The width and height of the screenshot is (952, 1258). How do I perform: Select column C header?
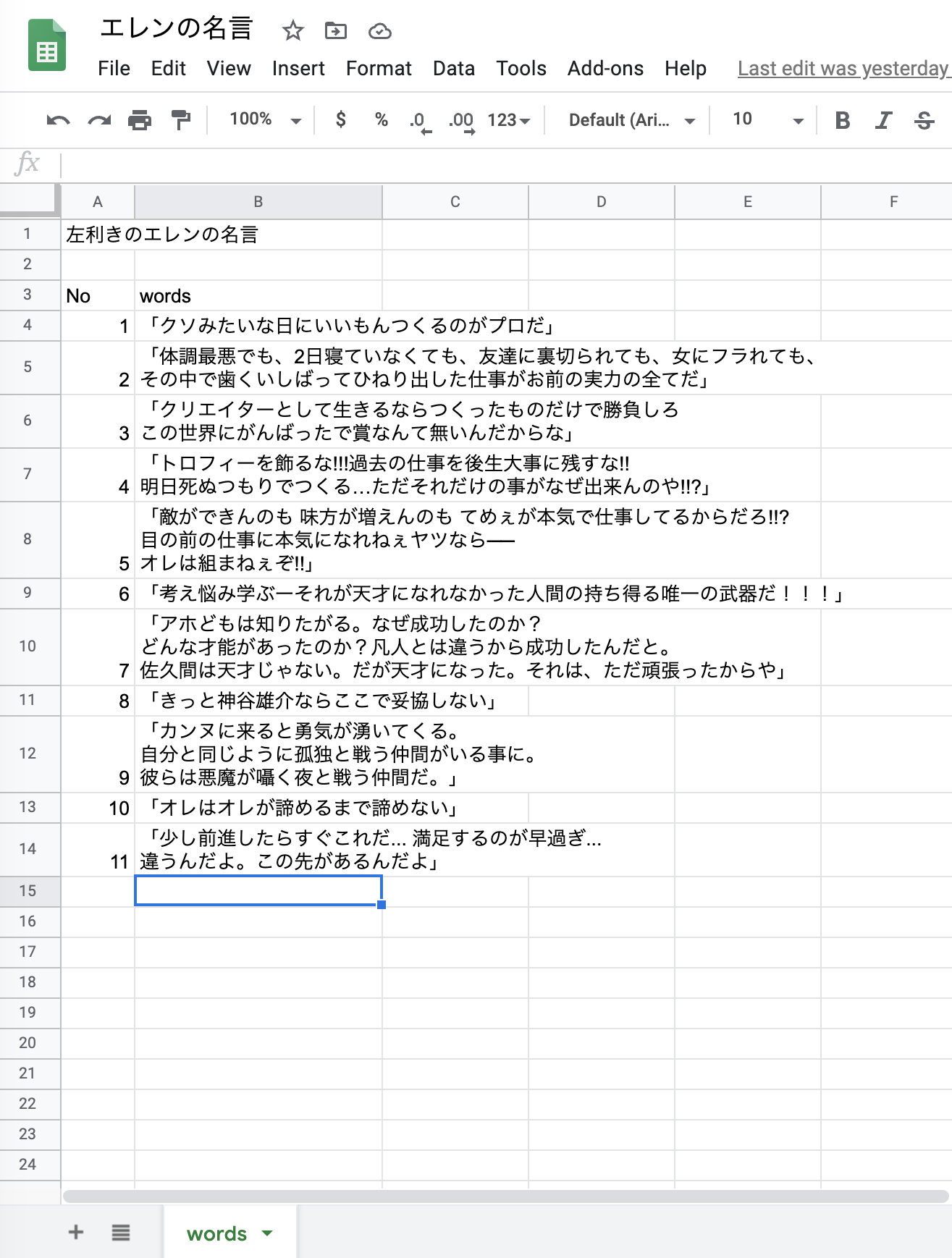tap(455, 202)
